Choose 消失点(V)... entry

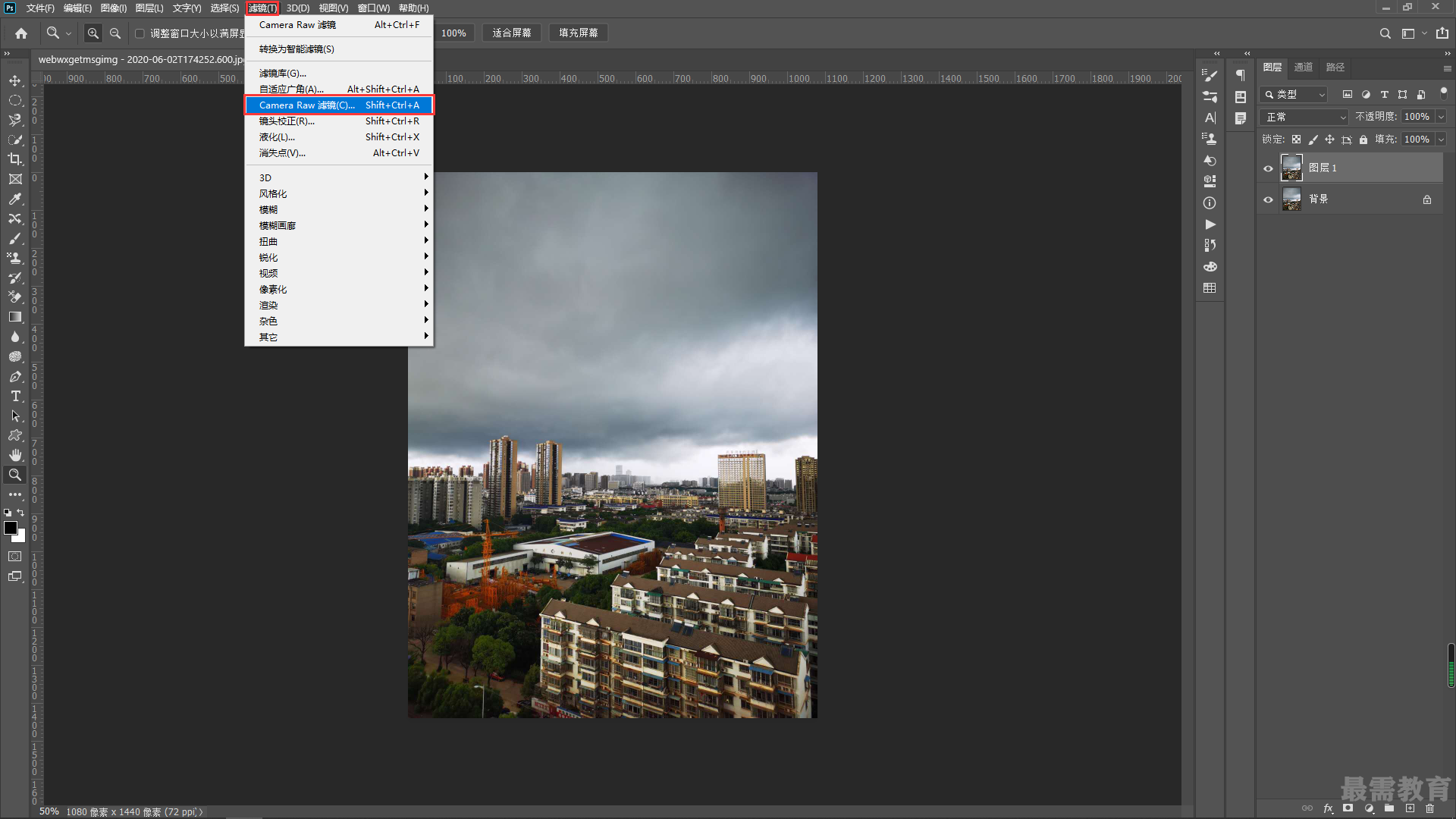(339, 152)
